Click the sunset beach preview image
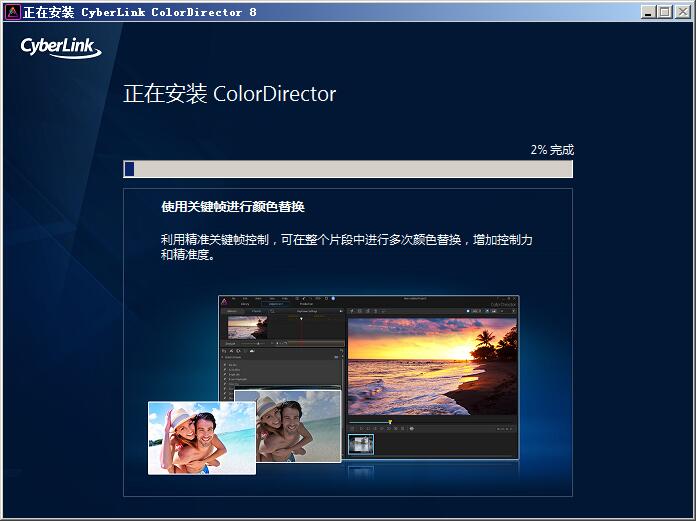Image resolution: width=696 pixels, height=521 pixels. [x=432, y=367]
